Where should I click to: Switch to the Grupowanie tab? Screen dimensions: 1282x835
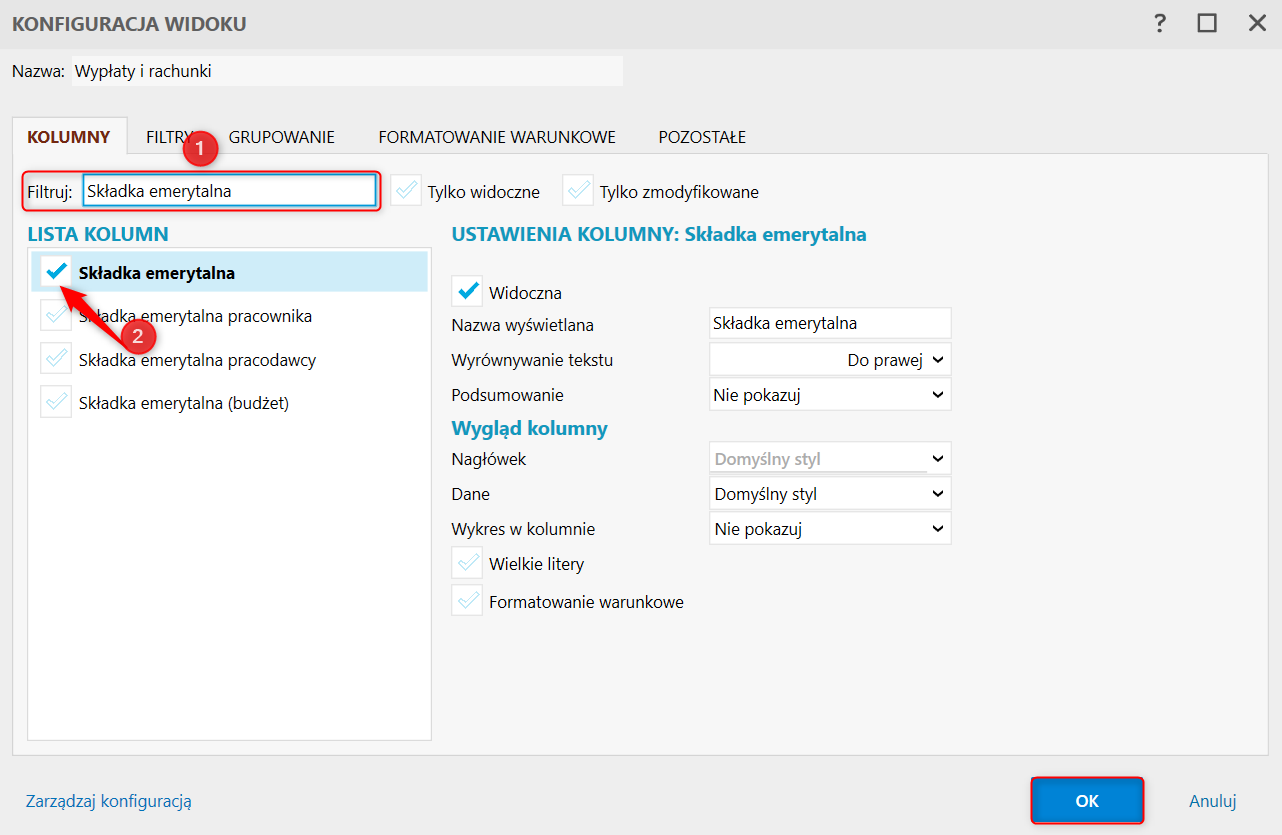[x=281, y=137]
